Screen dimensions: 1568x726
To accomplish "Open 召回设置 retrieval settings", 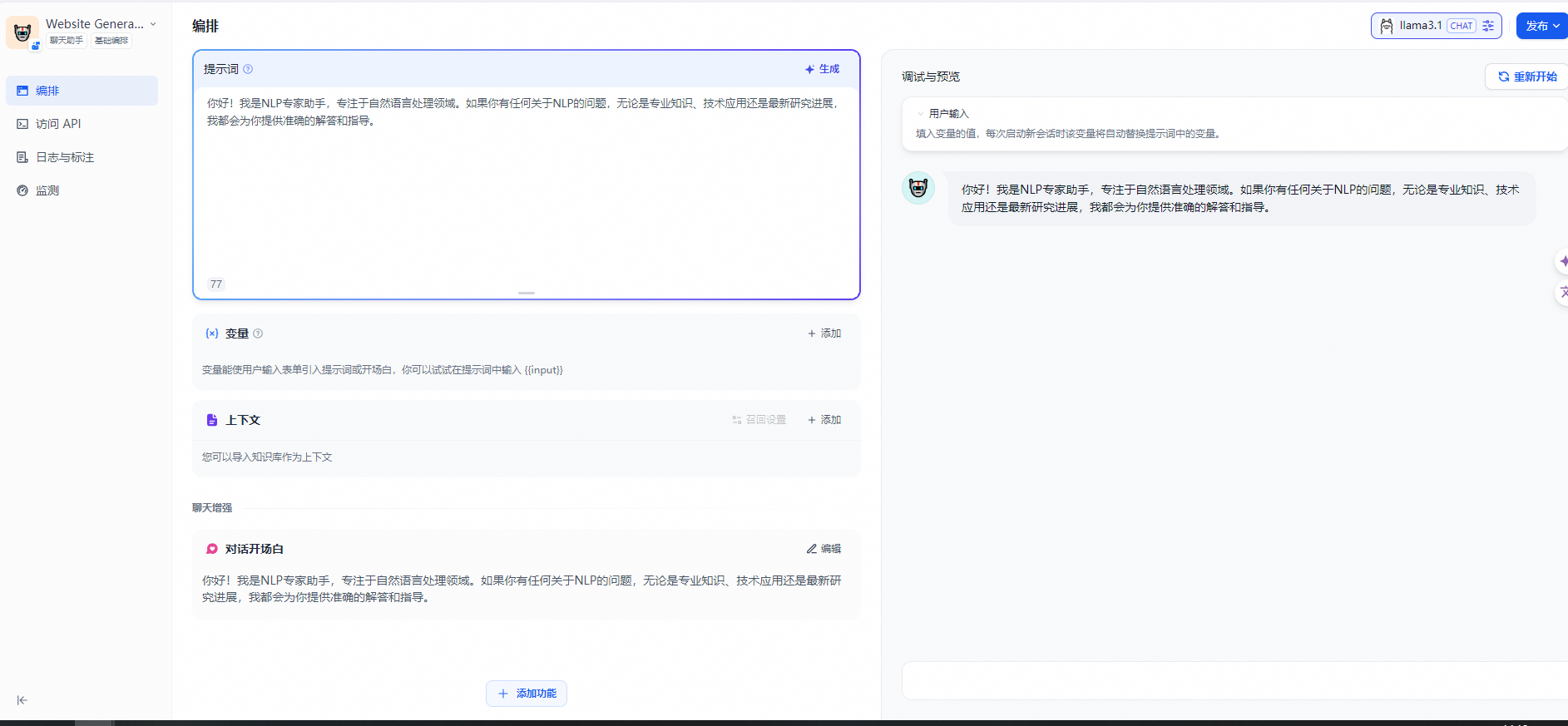I will [759, 420].
